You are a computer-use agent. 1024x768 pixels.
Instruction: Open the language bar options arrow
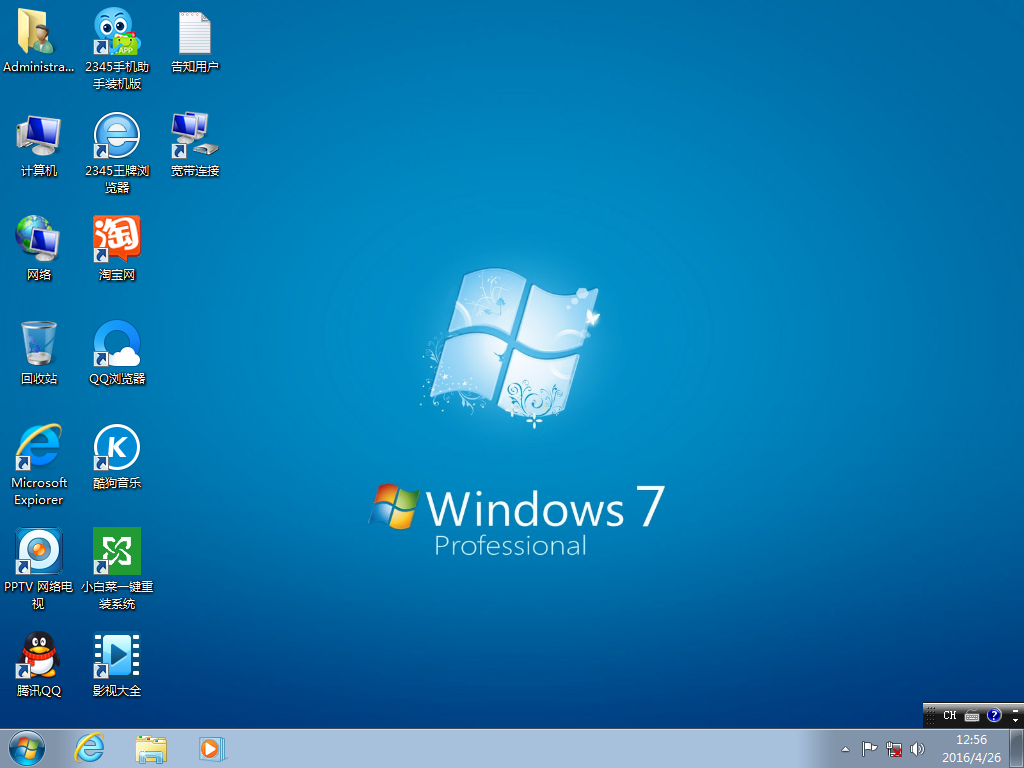[x=1016, y=720]
